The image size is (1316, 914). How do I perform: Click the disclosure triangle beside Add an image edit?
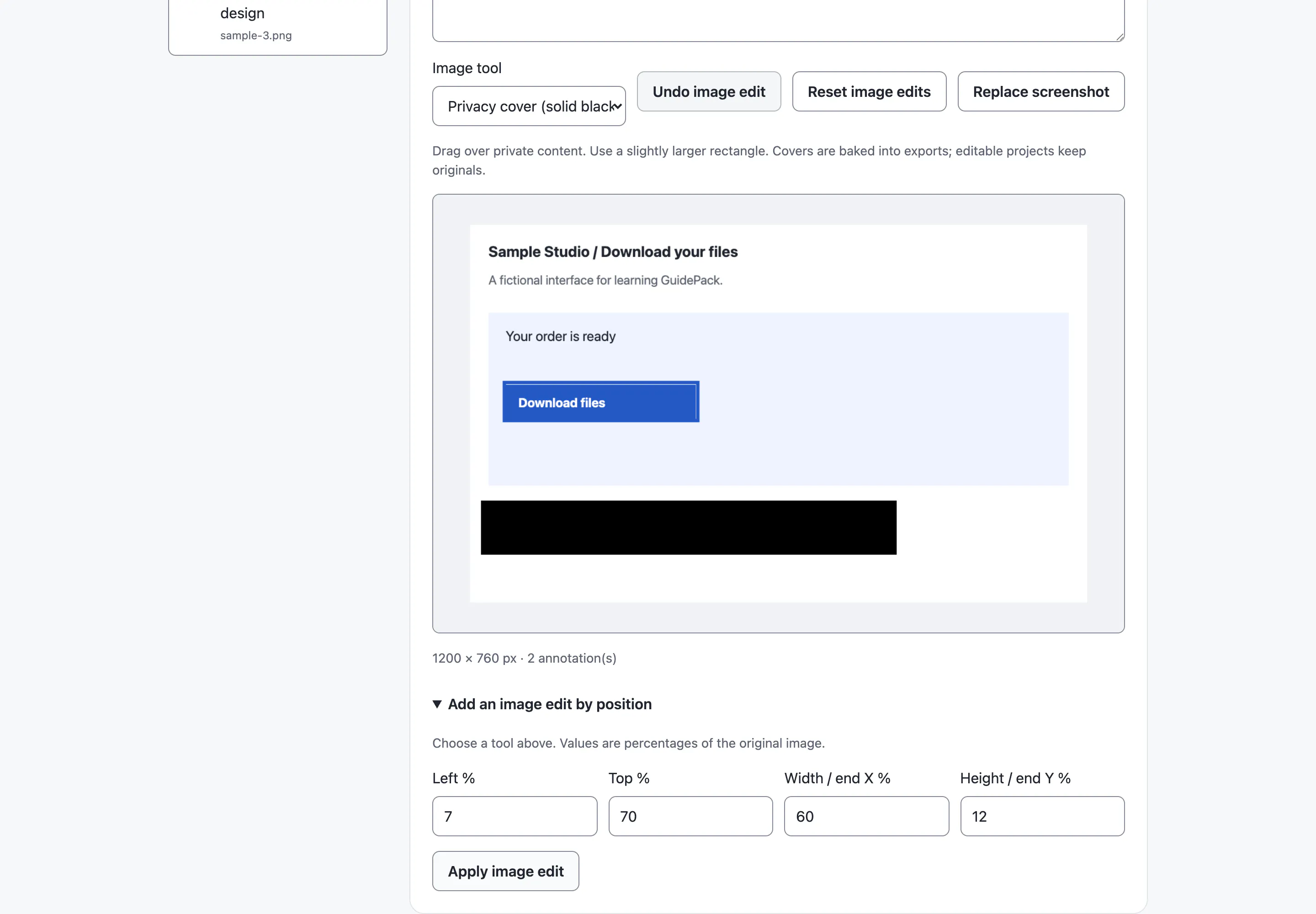tap(437, 704)
